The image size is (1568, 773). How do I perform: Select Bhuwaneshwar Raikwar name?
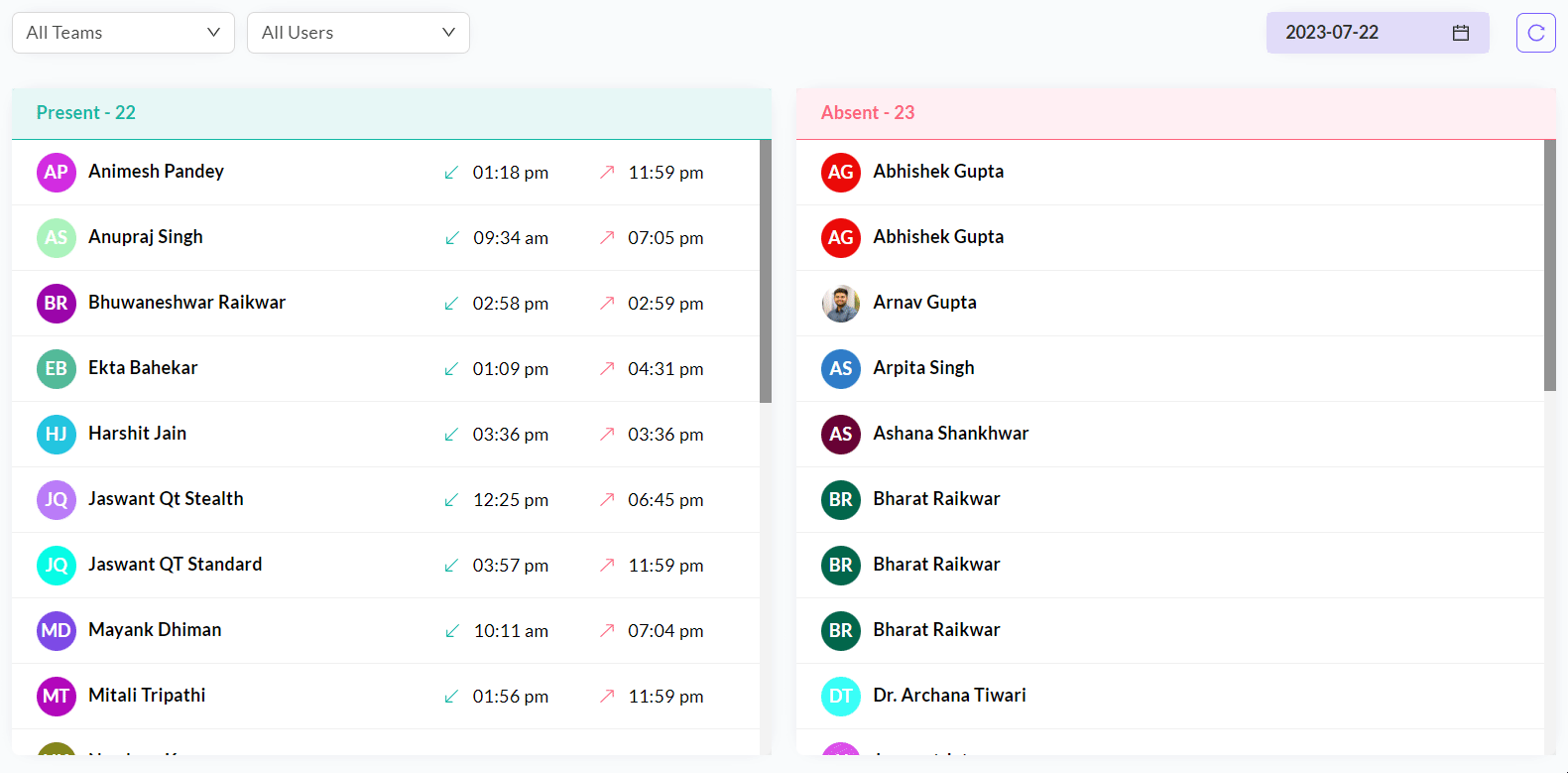(186, 302)
